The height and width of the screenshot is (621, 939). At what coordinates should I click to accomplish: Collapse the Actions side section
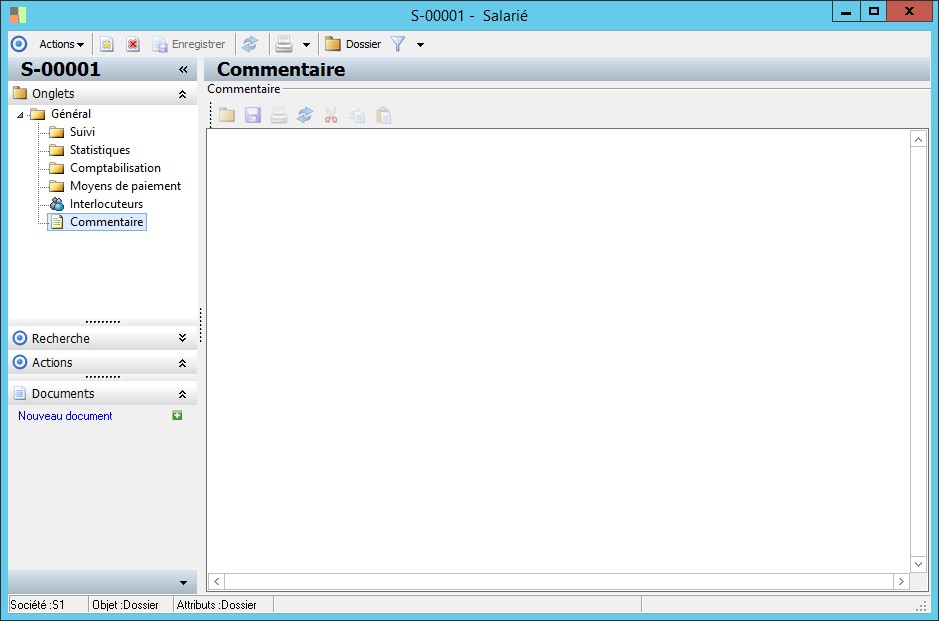click(183, 363)
